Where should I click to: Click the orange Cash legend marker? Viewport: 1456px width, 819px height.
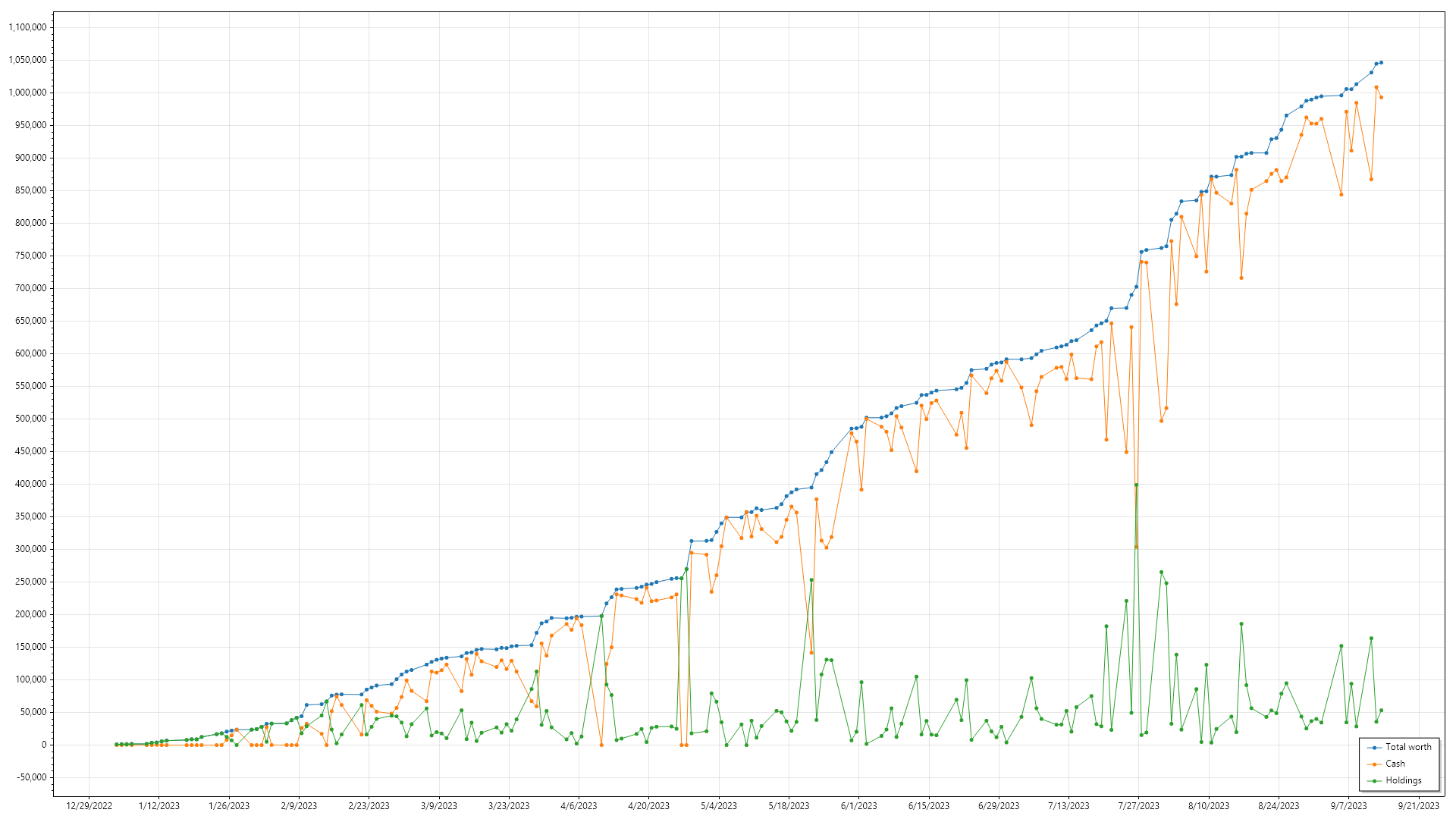pyautogui.click(x=1375, y=764)
